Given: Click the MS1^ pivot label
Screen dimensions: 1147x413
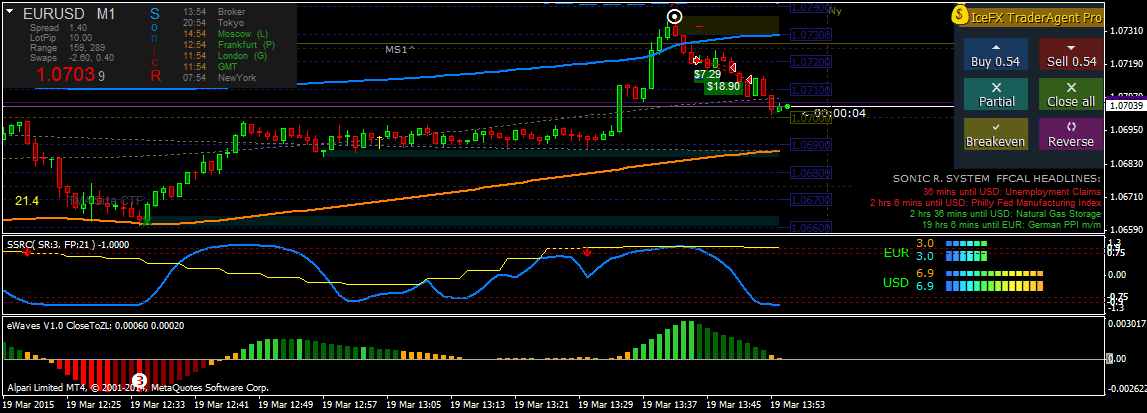Looking at the screenshot, I should pyautogui.click(x=399, y=49).
